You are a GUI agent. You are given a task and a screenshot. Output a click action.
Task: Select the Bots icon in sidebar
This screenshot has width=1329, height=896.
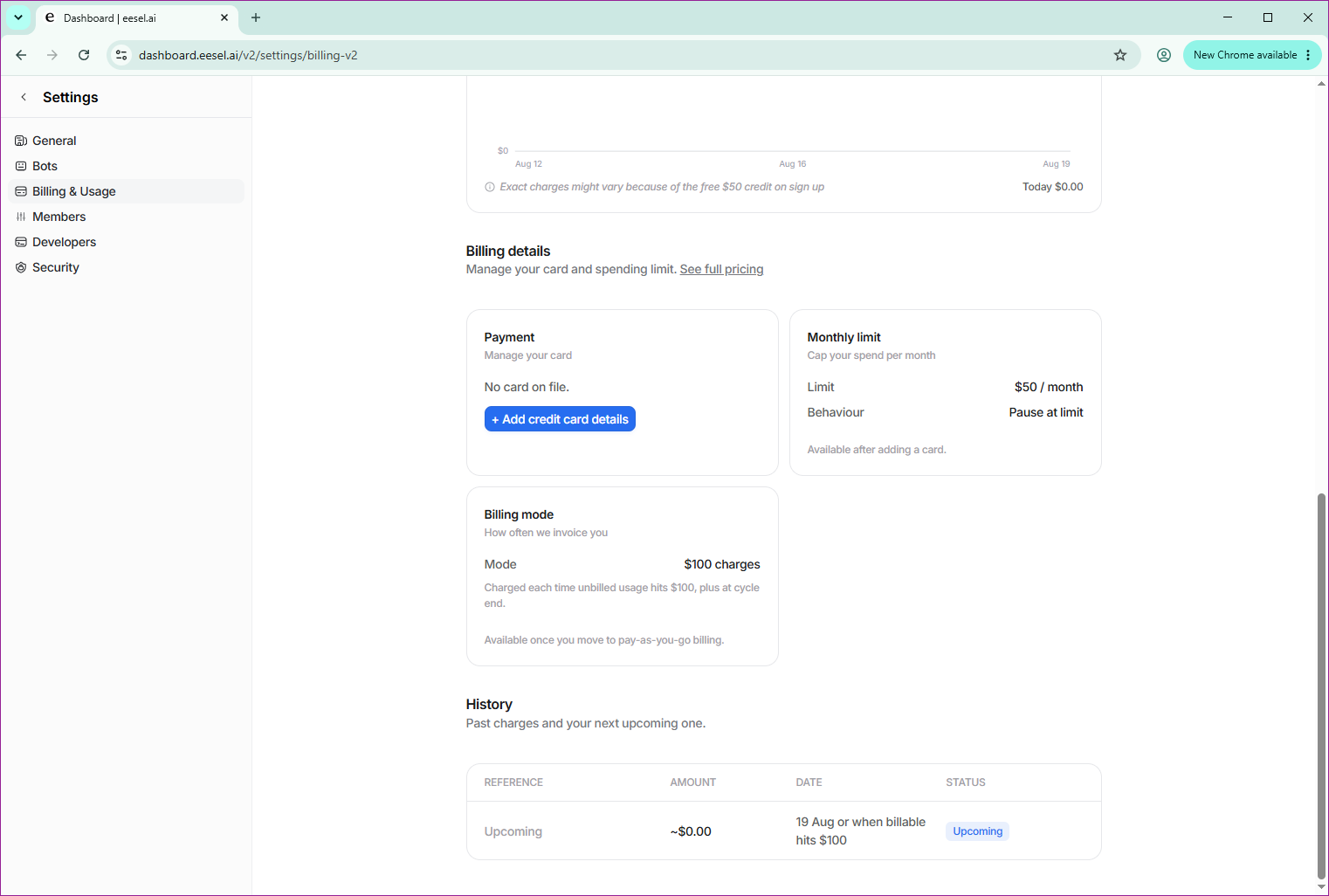click(x=21, y=166)
